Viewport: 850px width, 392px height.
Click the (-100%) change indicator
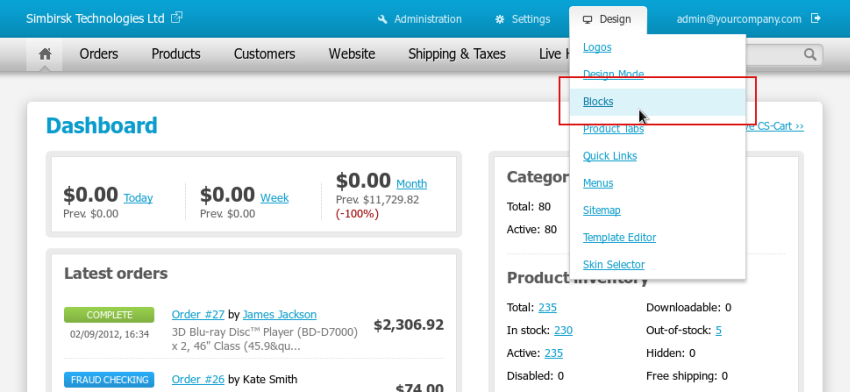(x=357, y=214)
